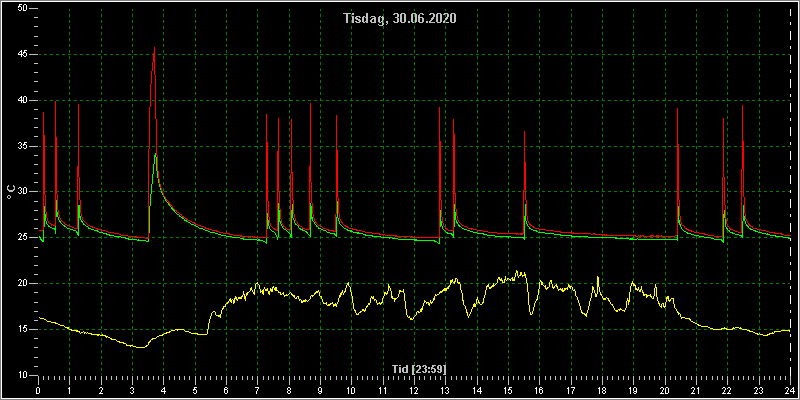Click the x-axis tick labeled 0
This screenshot has height=400, width=800.
tap(38, 392)
